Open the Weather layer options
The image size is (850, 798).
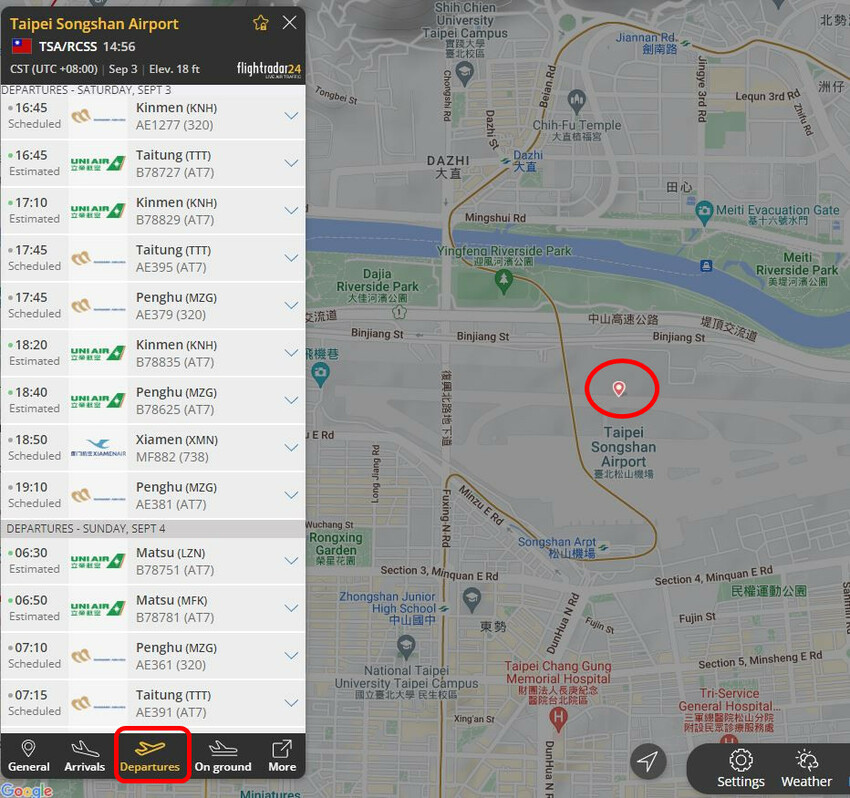point(806,768)
